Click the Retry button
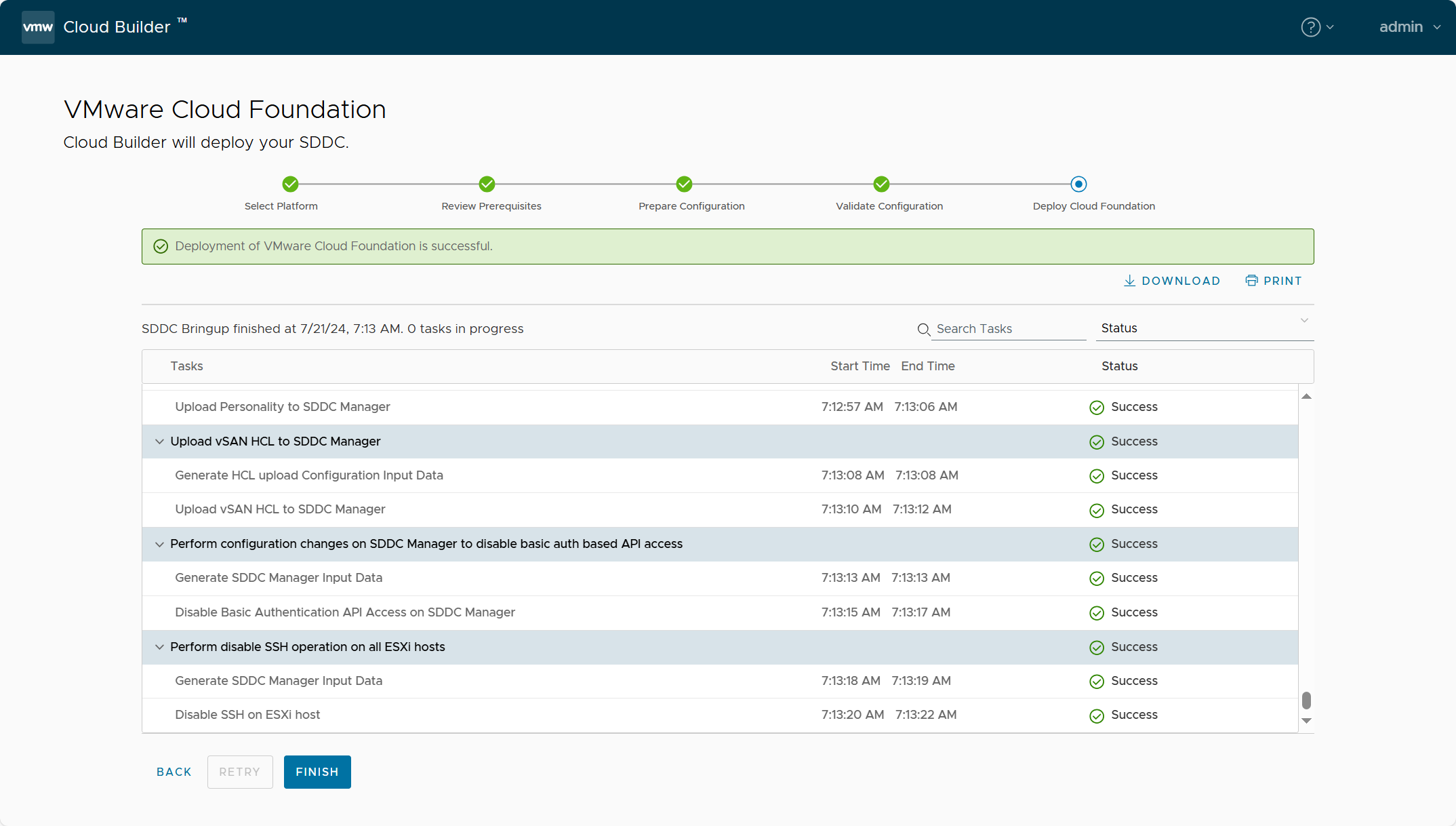The image size is (1456, 826). pyautogui.click(x=240, y=772)
